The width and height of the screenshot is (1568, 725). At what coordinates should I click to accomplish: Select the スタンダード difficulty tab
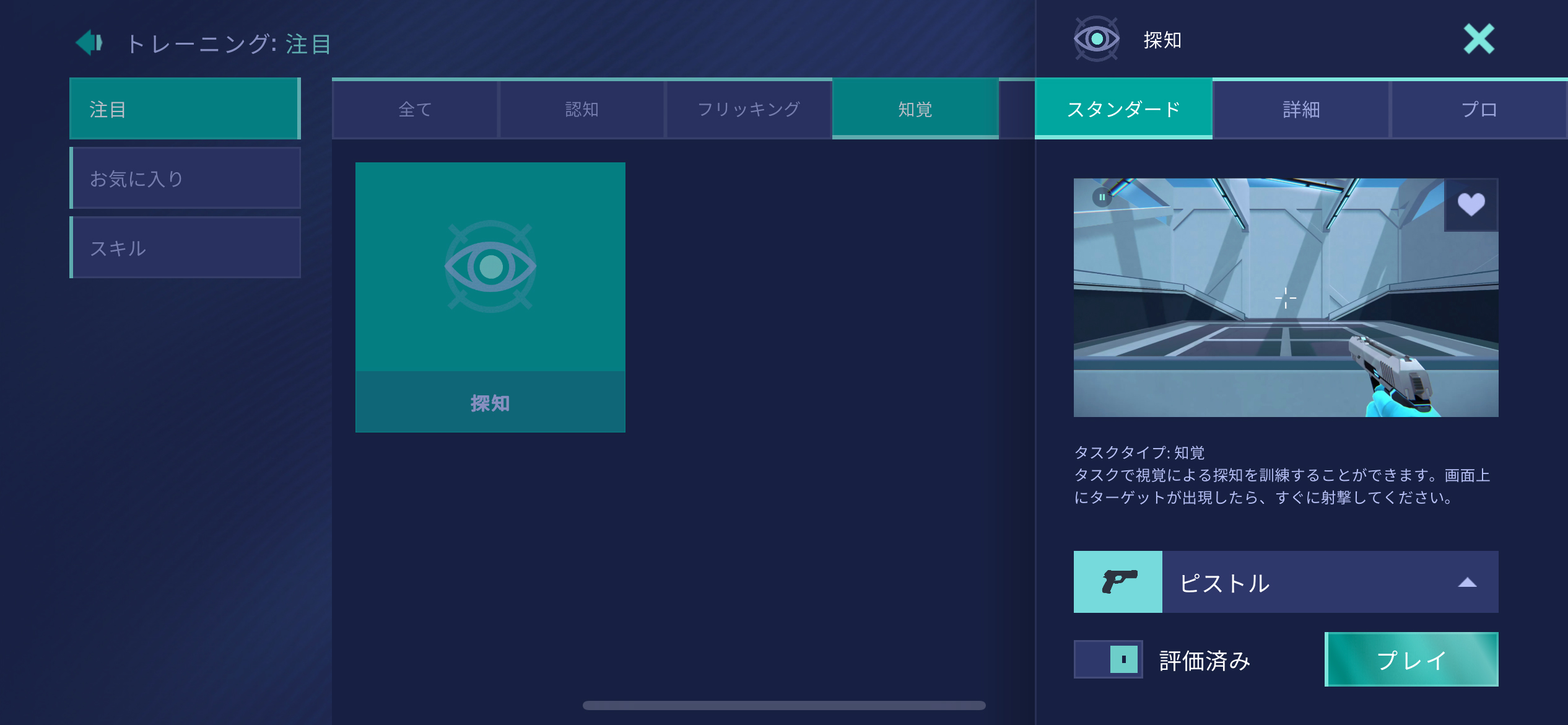tap(1123, 110)
